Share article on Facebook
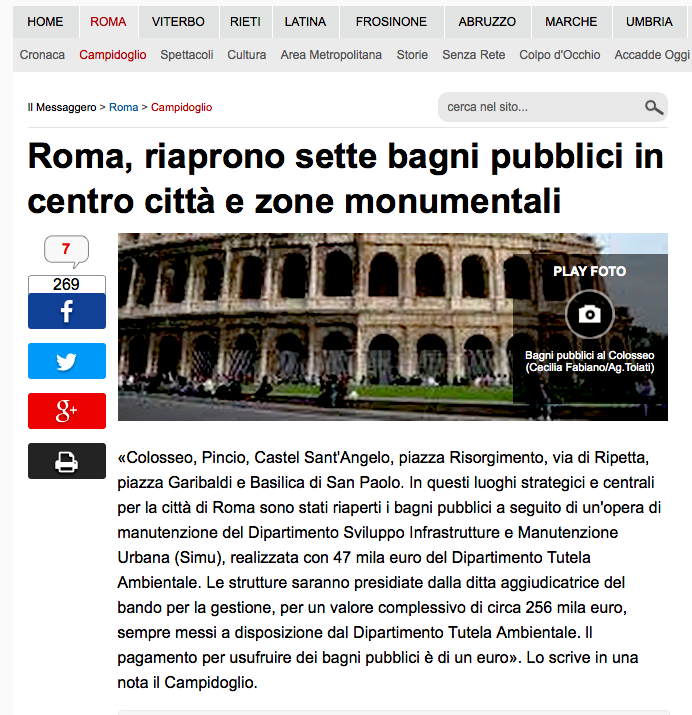The height and width of the screenshot is (715, 692). point(66,311)
